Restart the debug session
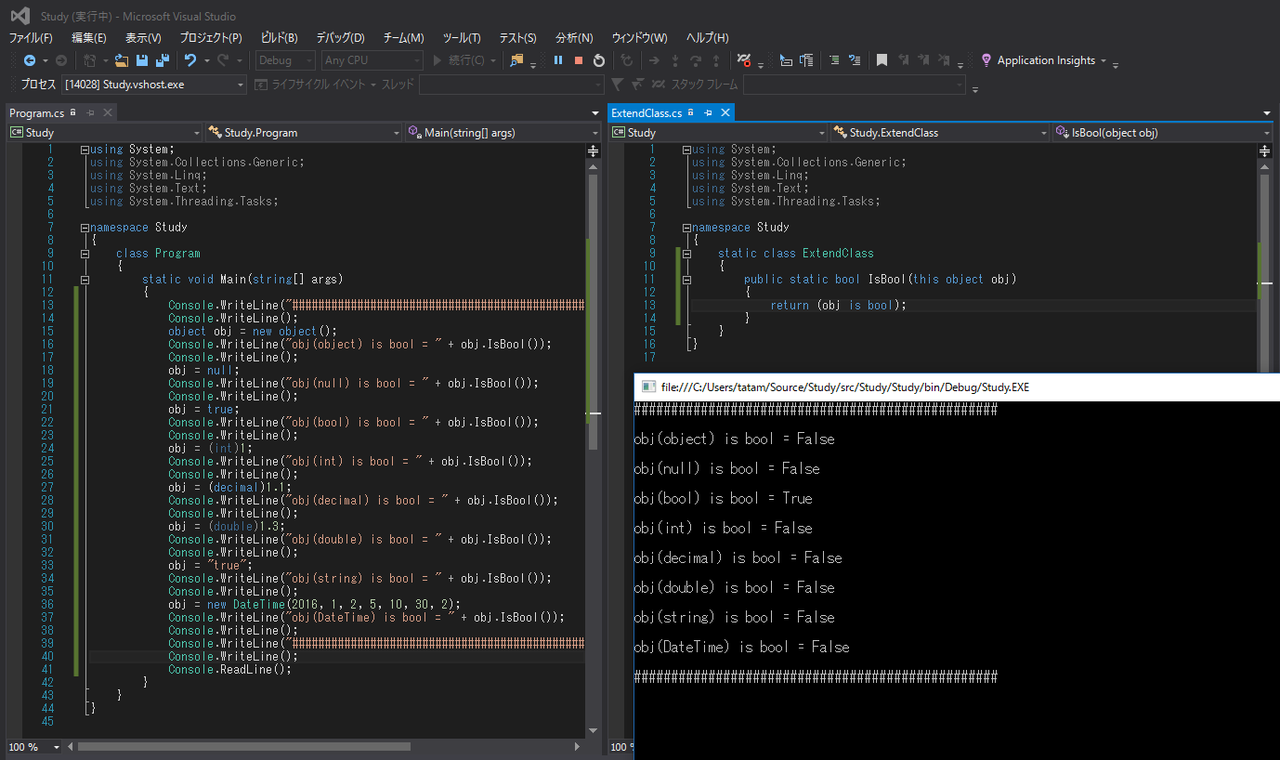This screenshot has height=760, width=1280. point(599,61)
